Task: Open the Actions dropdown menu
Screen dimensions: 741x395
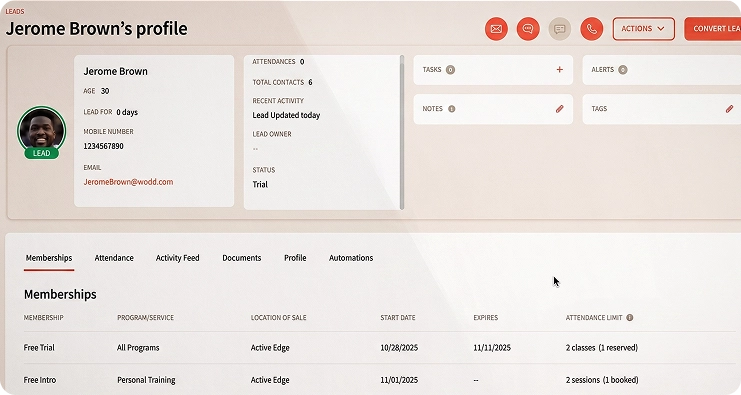Action: click(644, 29)
